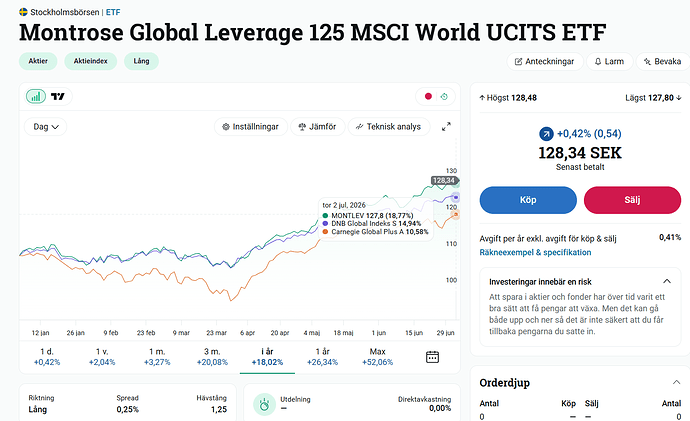Image resolution: width=690 pixels, height=421 pixels.
Task: Click the tooltip date tor 2 jul. 2026
Action: 344,205
